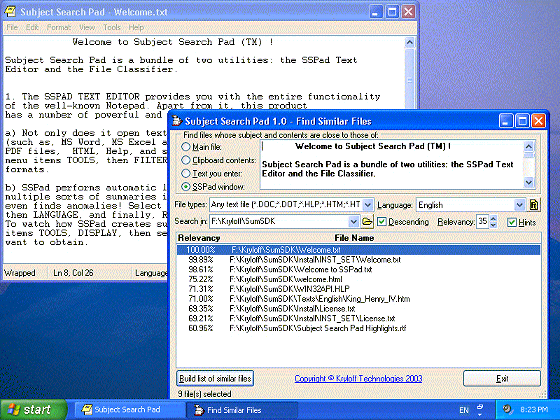The width and height of the screenshot is (560, 420).
Task: Click the taskbar clock showing 8:23 PM
Action: pyautogui.click(x=534, y=410)
